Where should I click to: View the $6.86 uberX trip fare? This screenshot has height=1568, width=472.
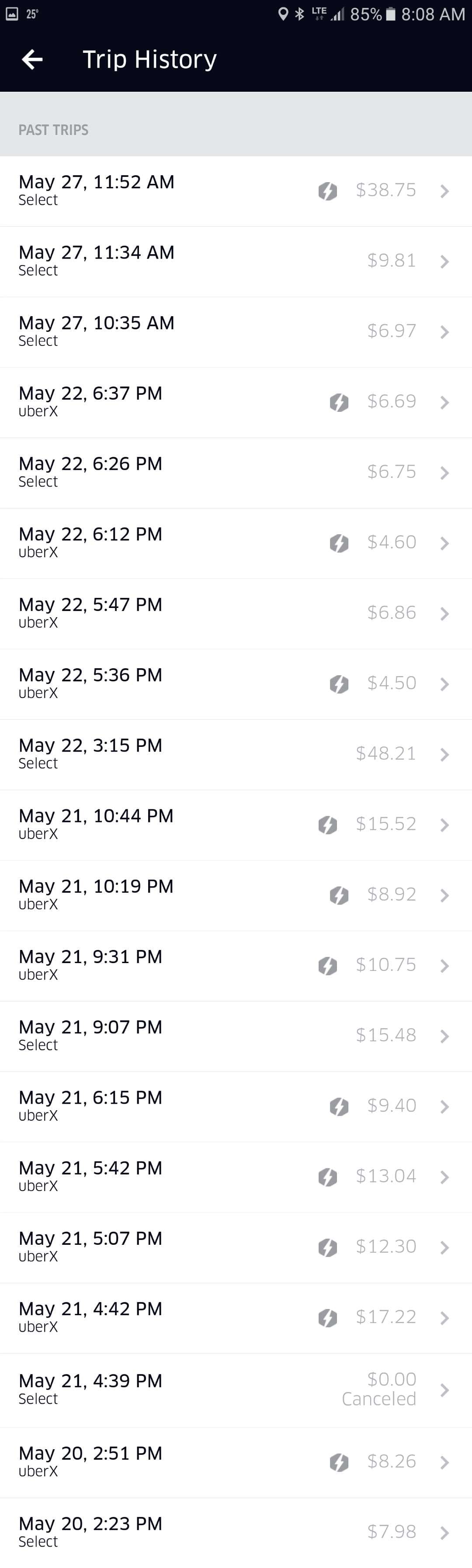tap(392, 612)
